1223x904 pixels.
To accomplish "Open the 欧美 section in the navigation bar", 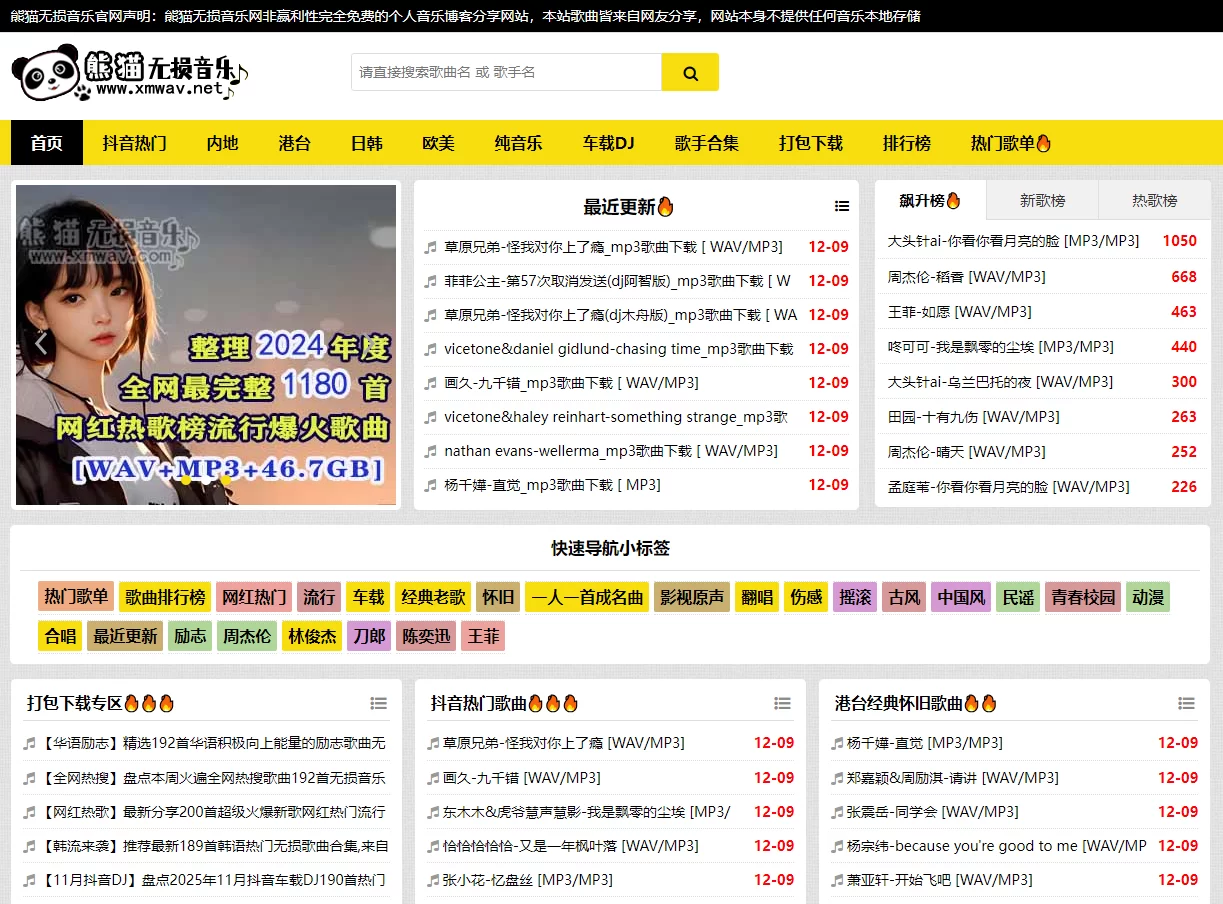I will [438, 143].
